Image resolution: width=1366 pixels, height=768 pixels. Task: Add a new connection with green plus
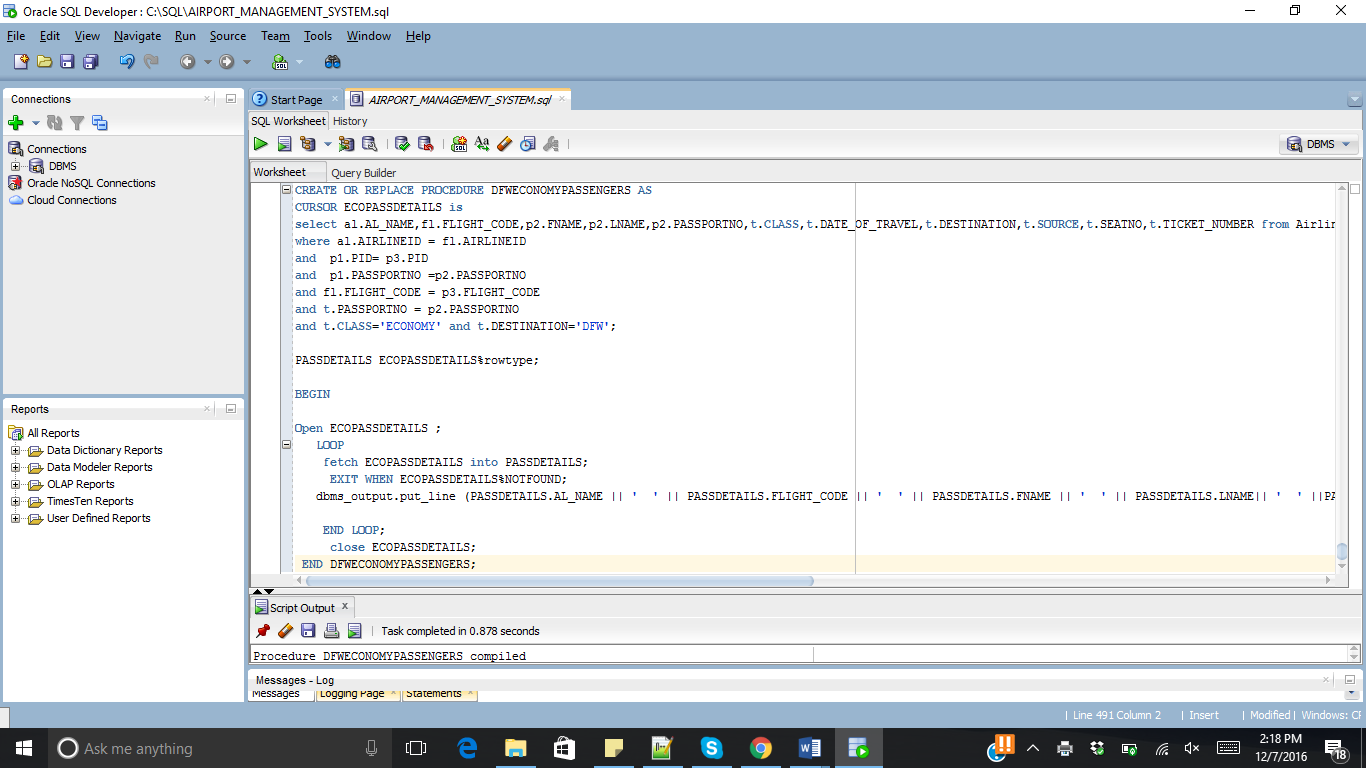(16, 123)
